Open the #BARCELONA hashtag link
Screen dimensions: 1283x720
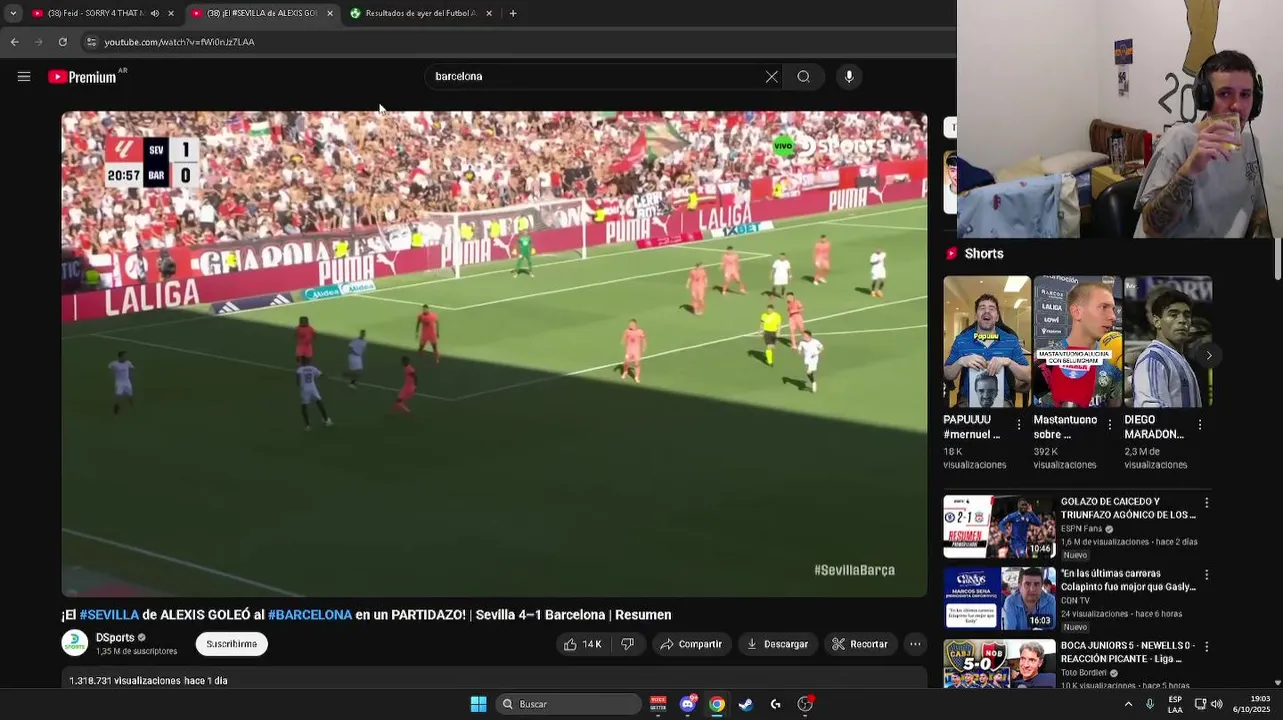coord(310,615)
